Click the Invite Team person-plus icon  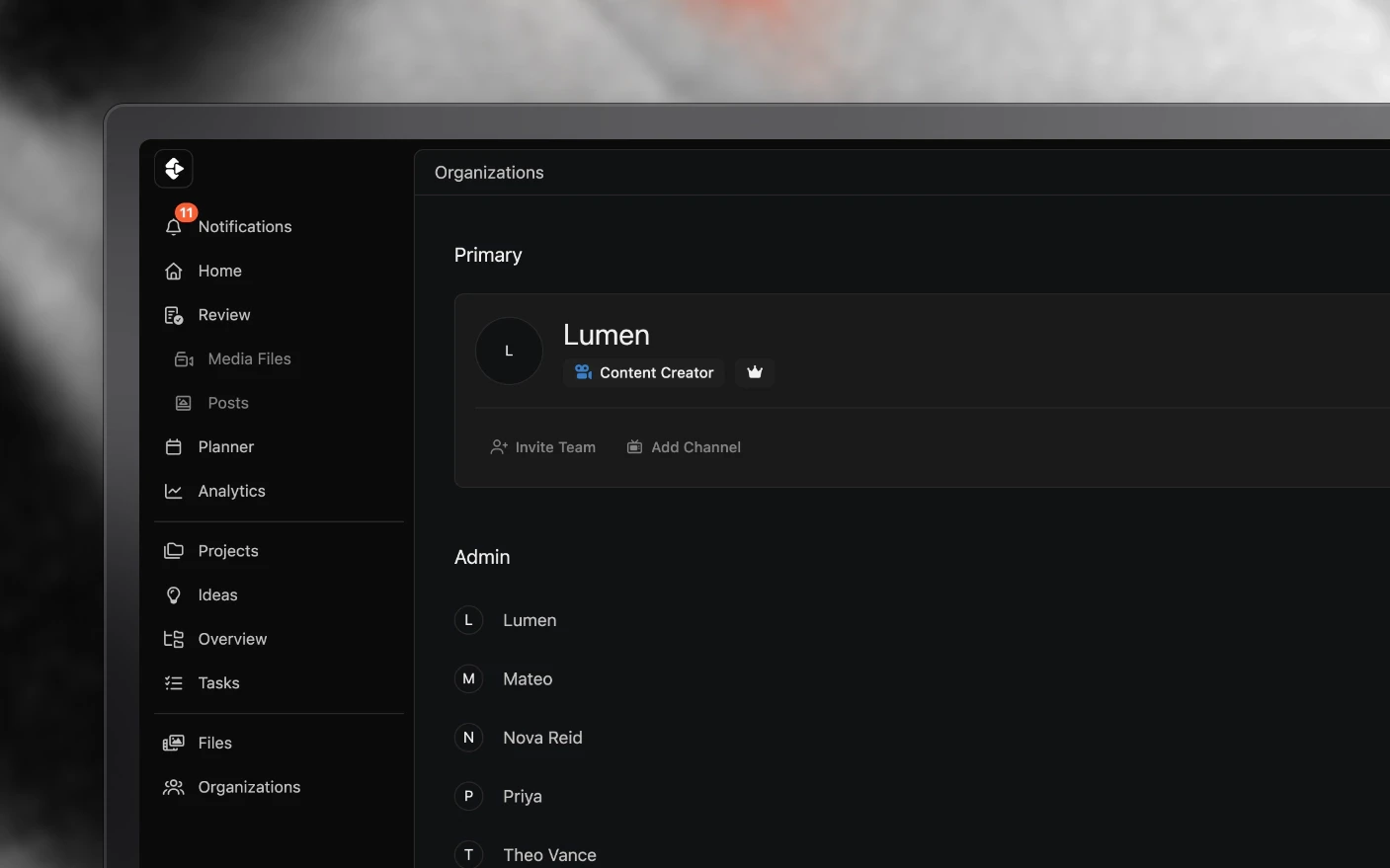pos(499,447)
